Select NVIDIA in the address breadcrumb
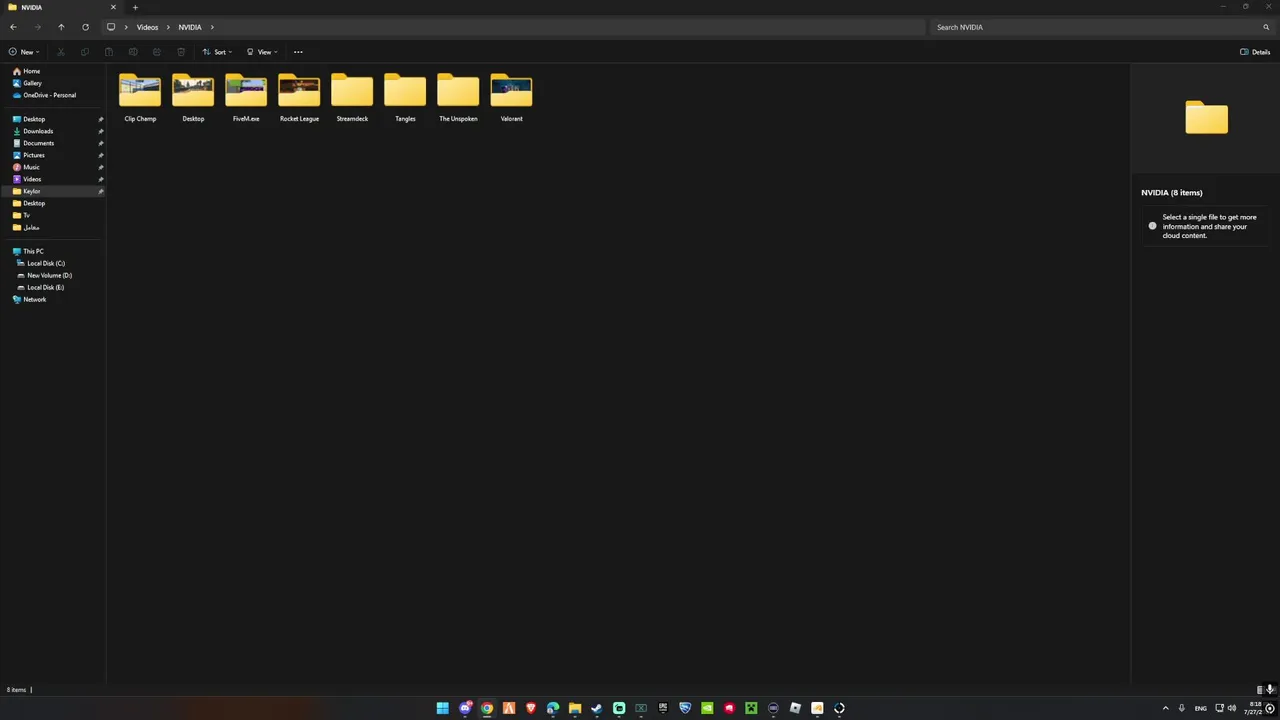The image size is (1280, 720). 190,27
